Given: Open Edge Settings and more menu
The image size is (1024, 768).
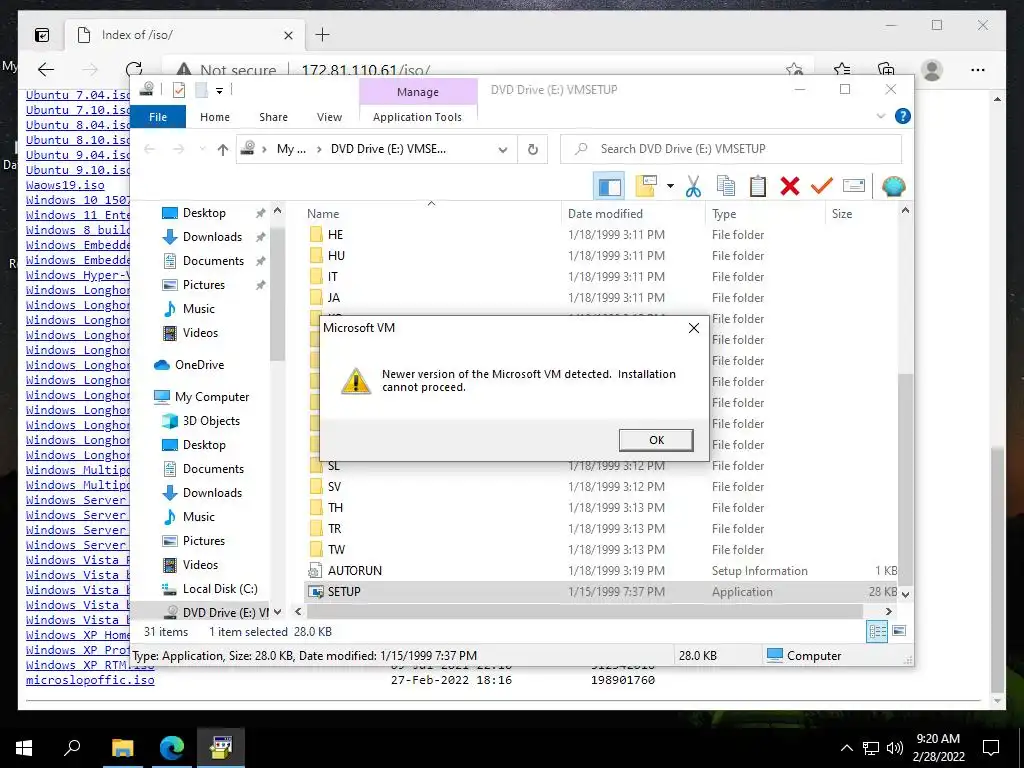Looking at the screenshot, I should pos(978,69).
